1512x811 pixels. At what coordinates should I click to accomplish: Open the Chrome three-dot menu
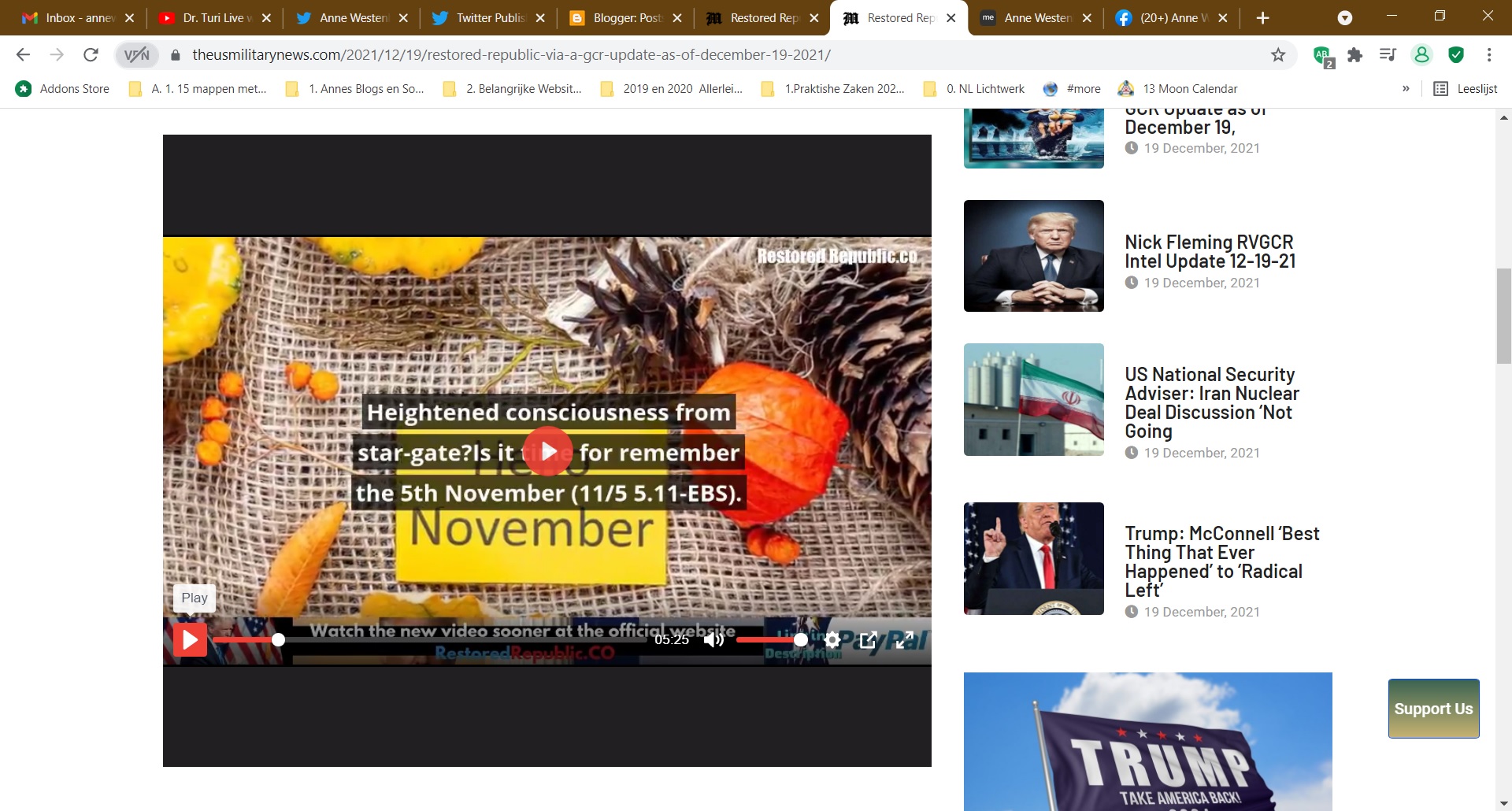(x=1489, y=55)
